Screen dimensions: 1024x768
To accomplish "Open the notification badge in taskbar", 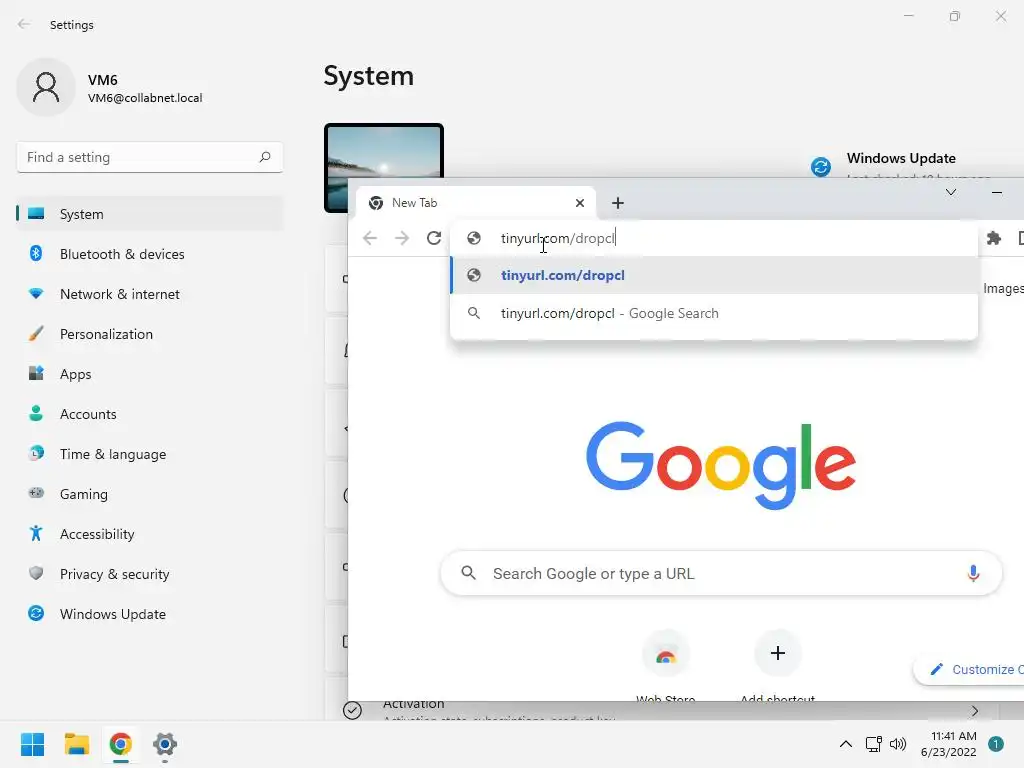I will [996, 744].
